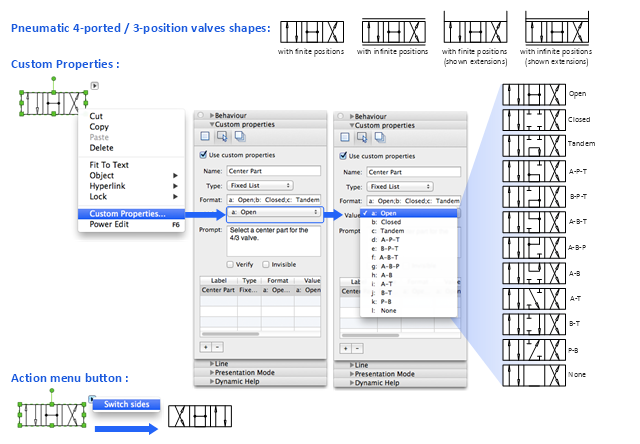Toggle the Use custom properties checkbox
The image size is (640, 444).
click(203, 155)
